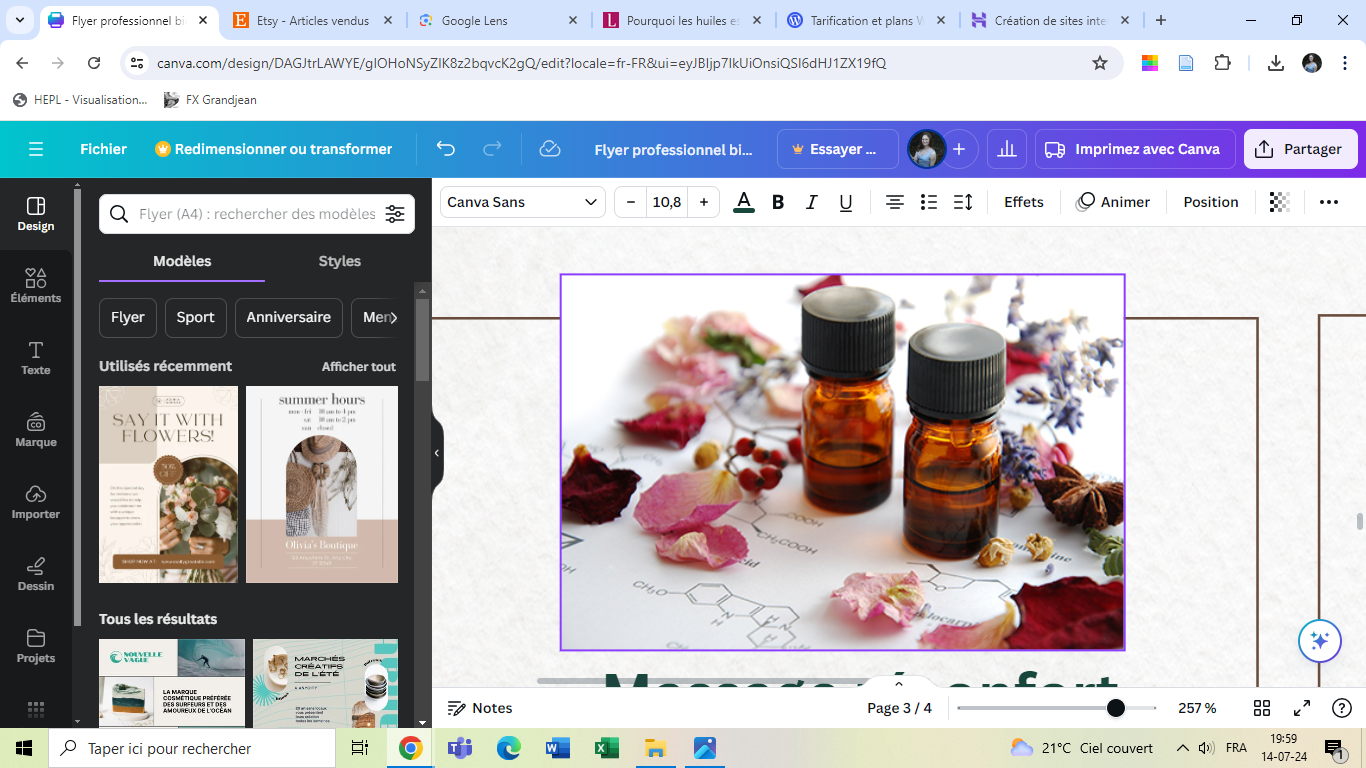This screenshot has height=768, width=1366.
Task: Select the Say It With Flowers template
Action: coord(169,484)
